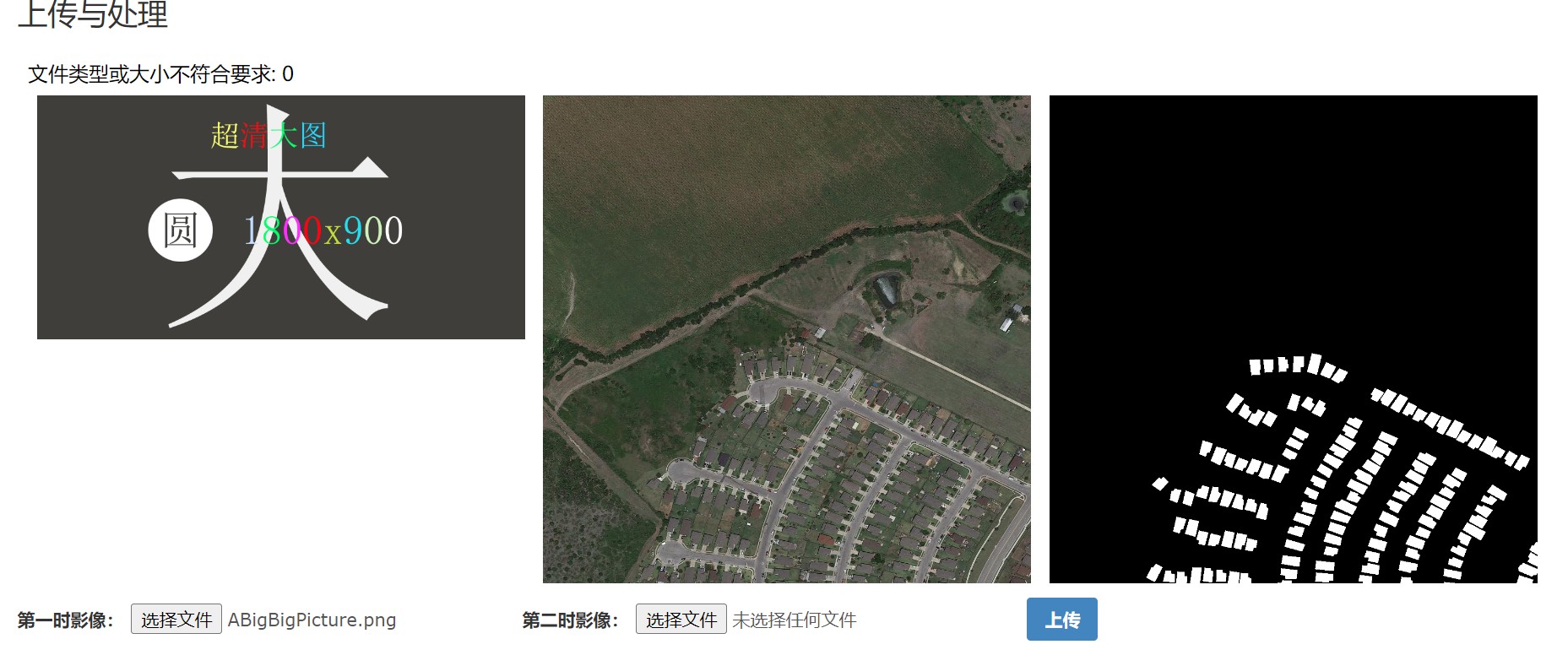Click the 选择文件 button for 第二时影像

(x=681, y=620)
